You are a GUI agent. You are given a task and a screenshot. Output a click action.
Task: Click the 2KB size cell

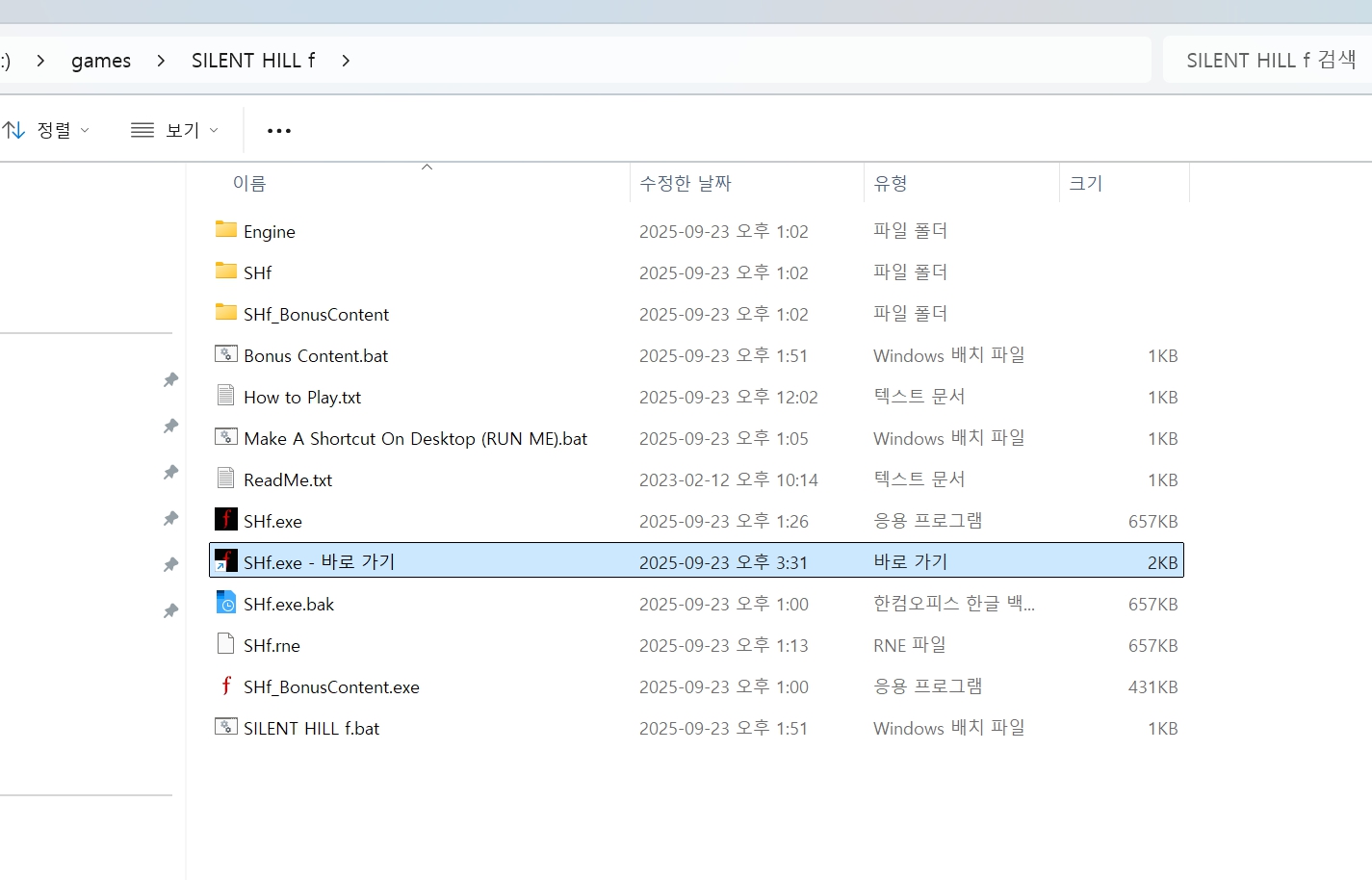(x=1163, y=563)
